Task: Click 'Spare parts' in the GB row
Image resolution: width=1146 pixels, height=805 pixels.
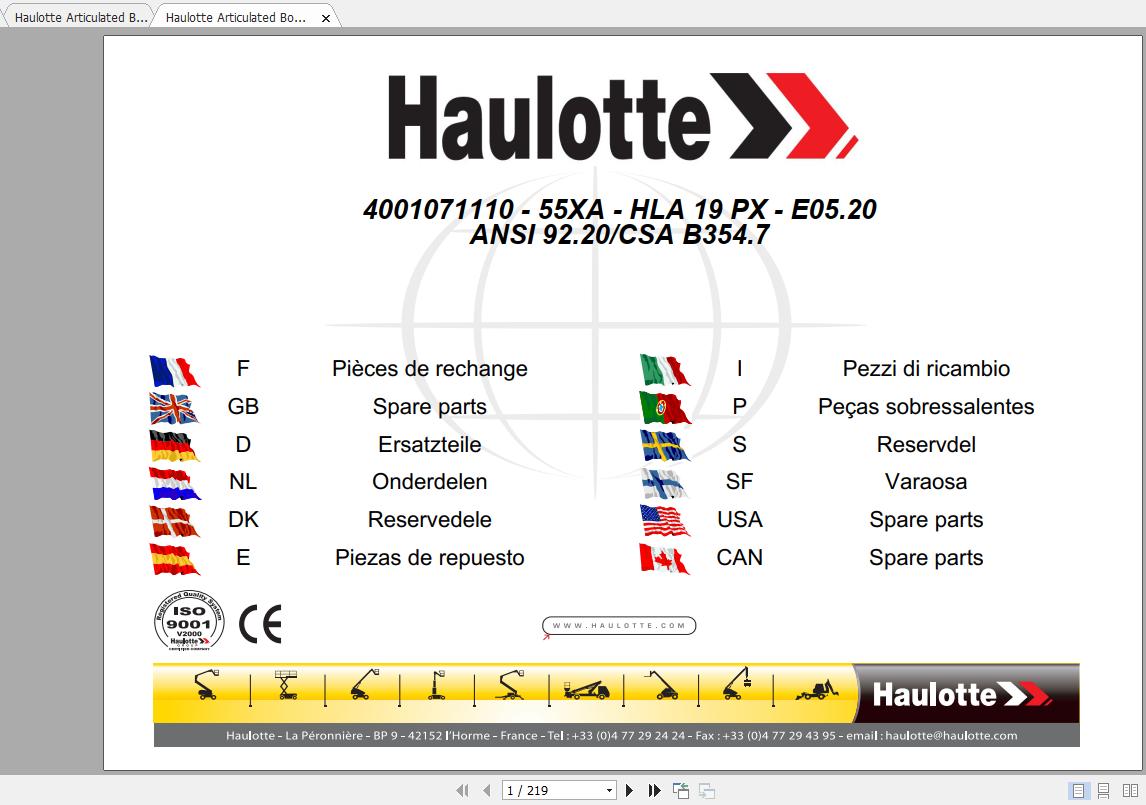Action: 430,407
